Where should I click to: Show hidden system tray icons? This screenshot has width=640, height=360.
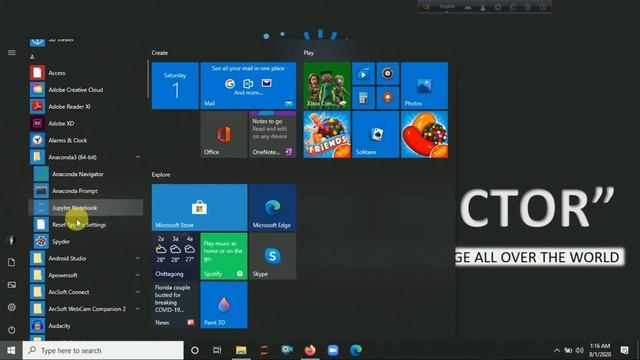click(556, 350)
